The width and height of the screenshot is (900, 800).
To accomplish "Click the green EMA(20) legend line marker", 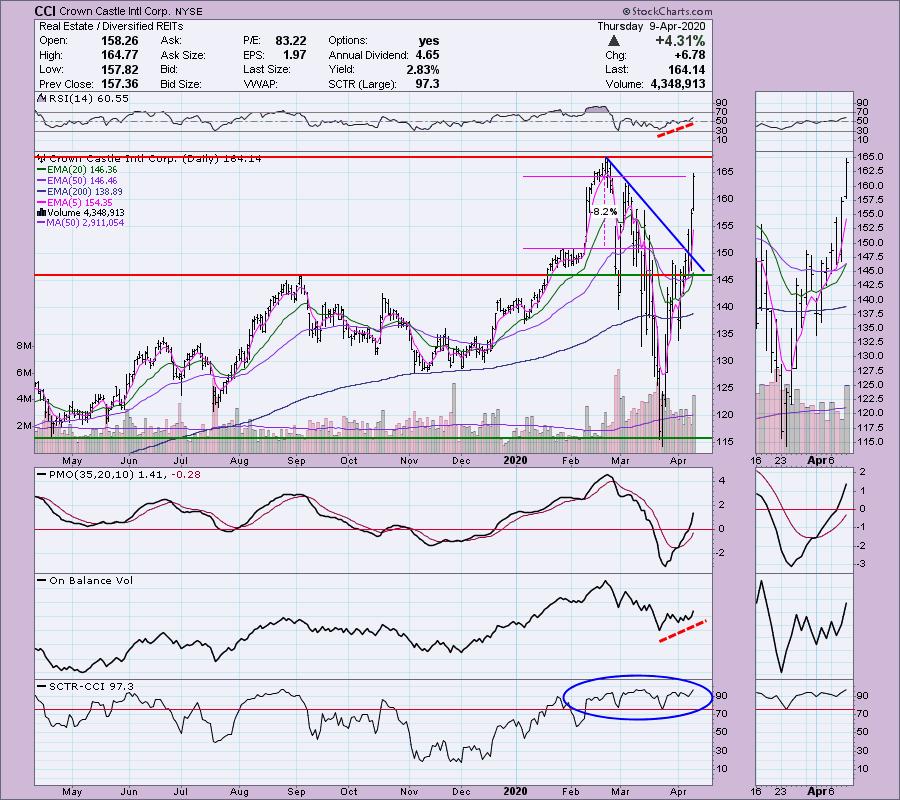I will pyautogui.click(x=41, y=170).
